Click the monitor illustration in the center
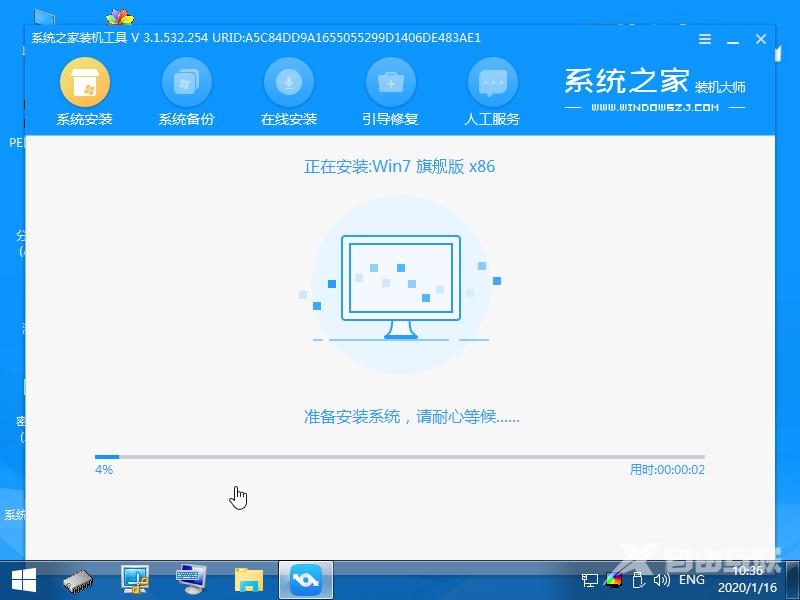The width and height of the screenshot is (800, 600). [x=401, y=287]
